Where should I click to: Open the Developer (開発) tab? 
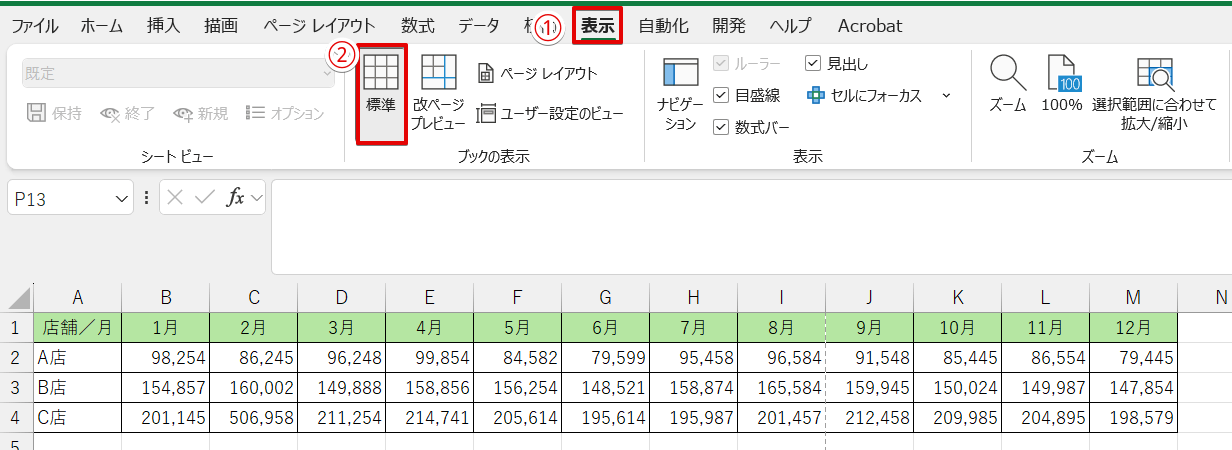[730, 26]
